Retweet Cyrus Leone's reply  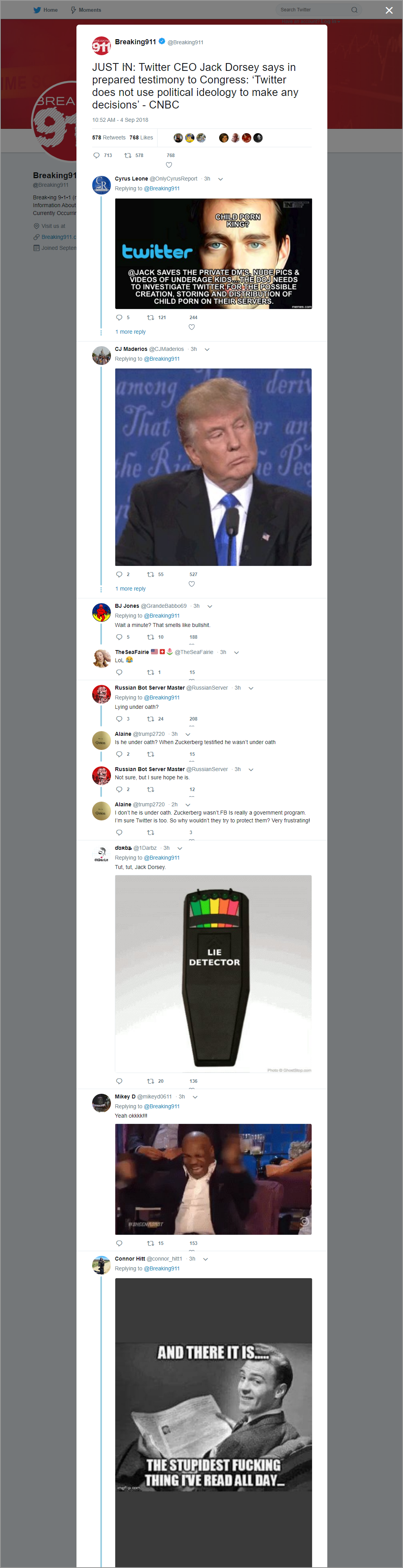click(x=151, y=317)
